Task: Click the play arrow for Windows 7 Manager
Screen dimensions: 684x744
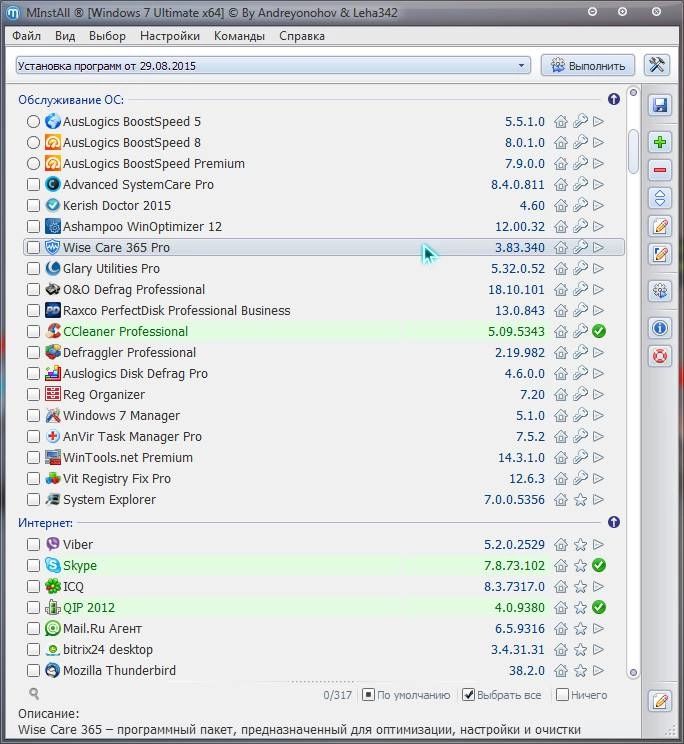Action: click(599, 416)
